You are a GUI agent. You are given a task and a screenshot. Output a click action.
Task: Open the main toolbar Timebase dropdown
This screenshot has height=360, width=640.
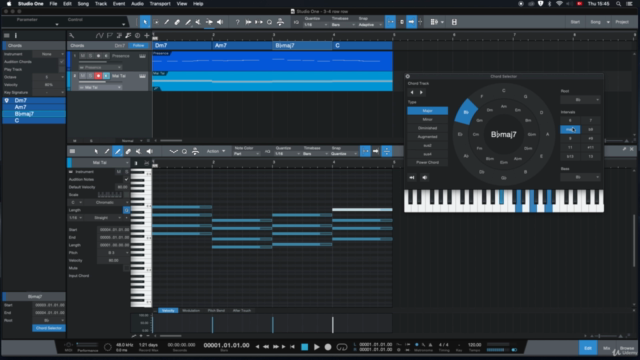pos(342,25)
